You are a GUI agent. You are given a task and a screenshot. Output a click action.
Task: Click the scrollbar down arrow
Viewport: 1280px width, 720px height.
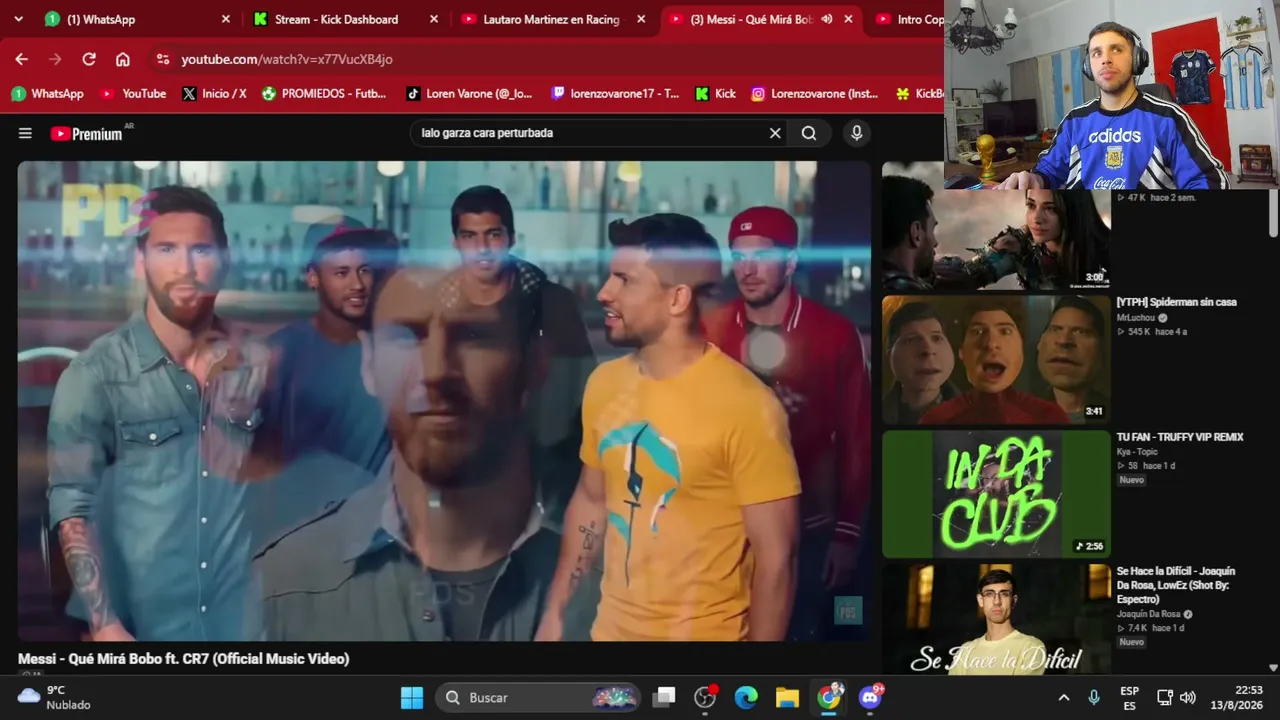click(x=1273, y=668)
